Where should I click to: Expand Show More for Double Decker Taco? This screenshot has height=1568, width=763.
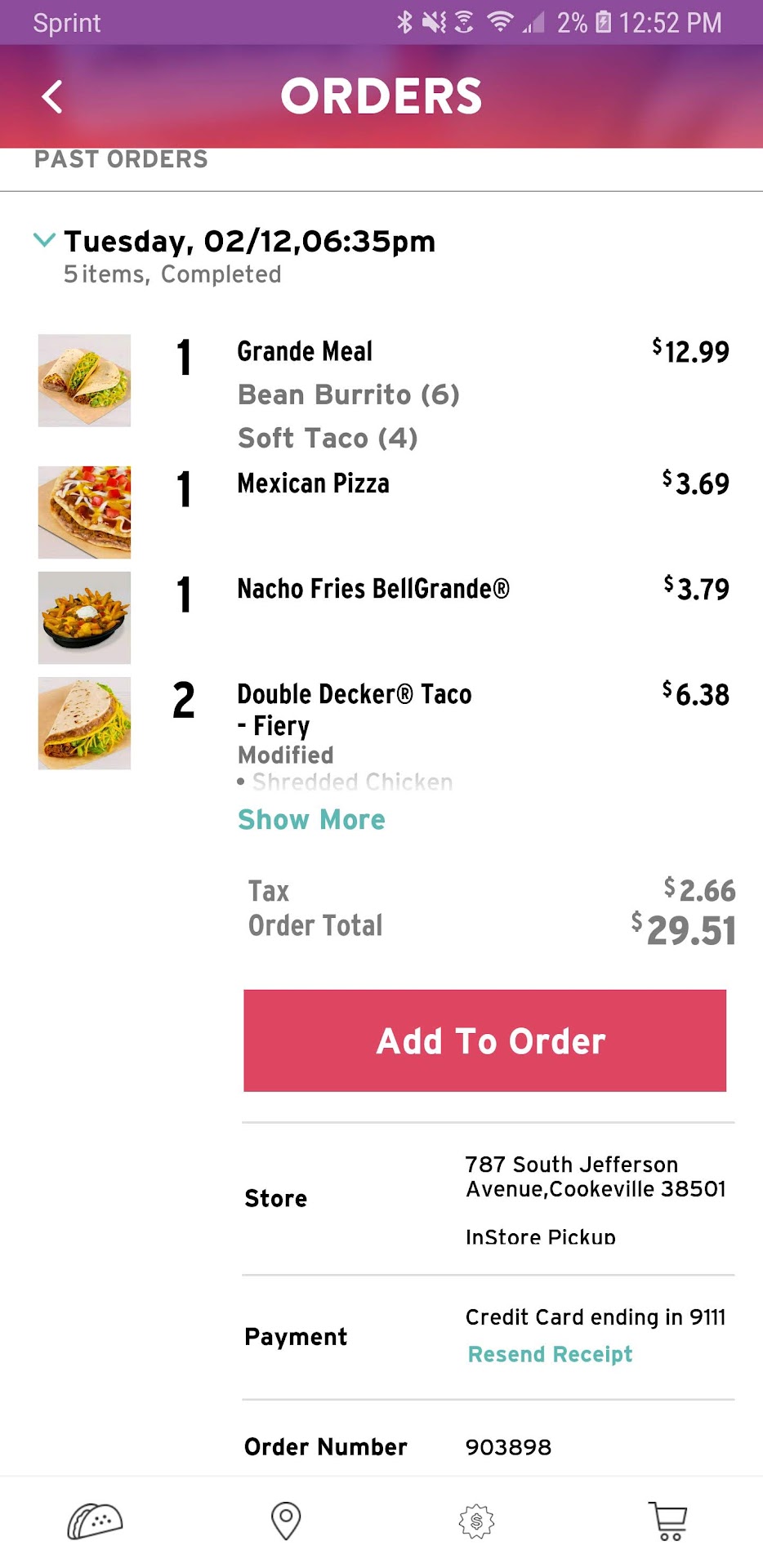(x=311, y=819)
